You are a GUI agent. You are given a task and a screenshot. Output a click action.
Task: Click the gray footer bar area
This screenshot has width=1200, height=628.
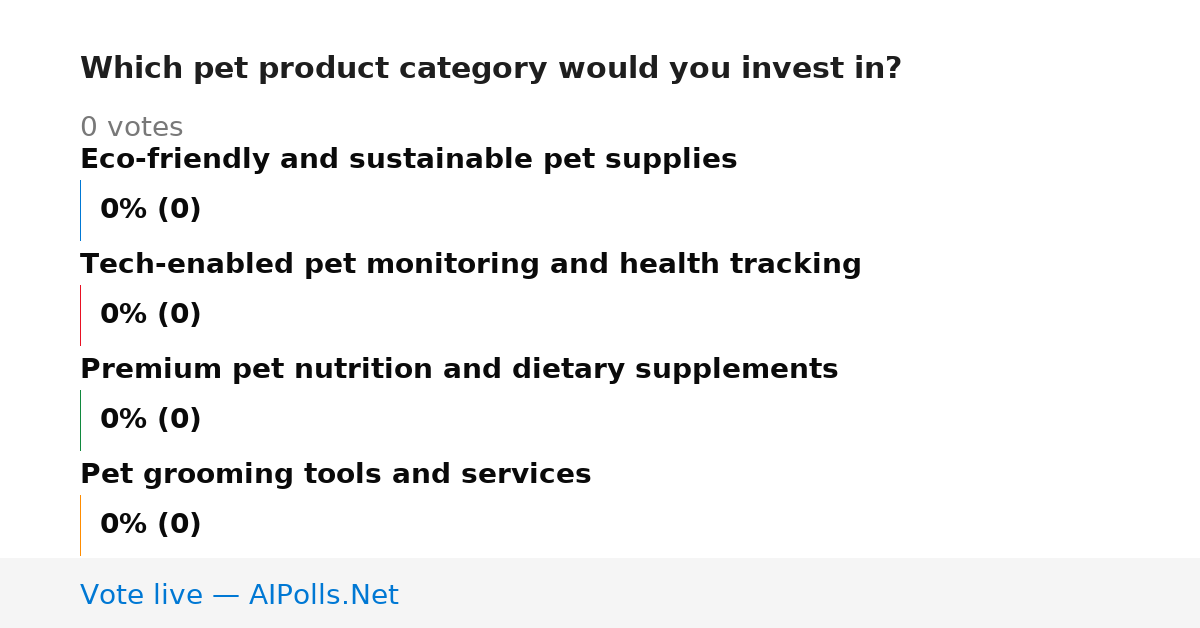point(600,593)
